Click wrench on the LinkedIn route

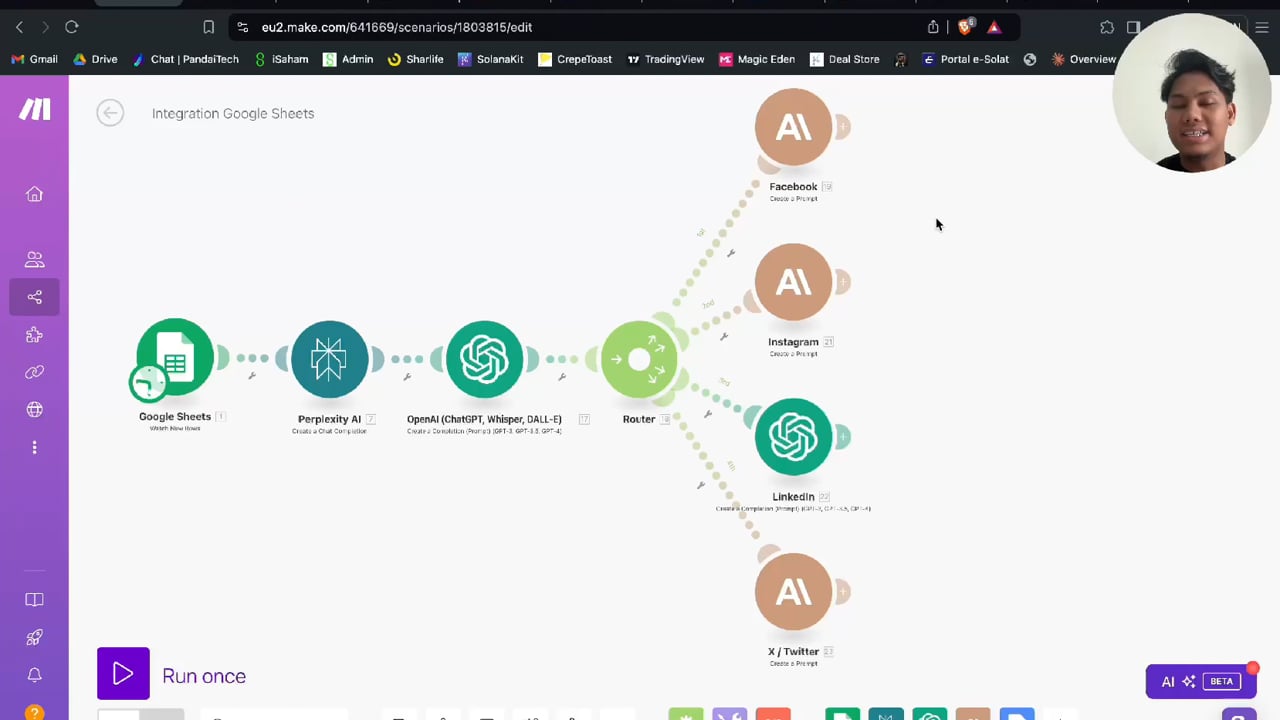tap(708, 414)
